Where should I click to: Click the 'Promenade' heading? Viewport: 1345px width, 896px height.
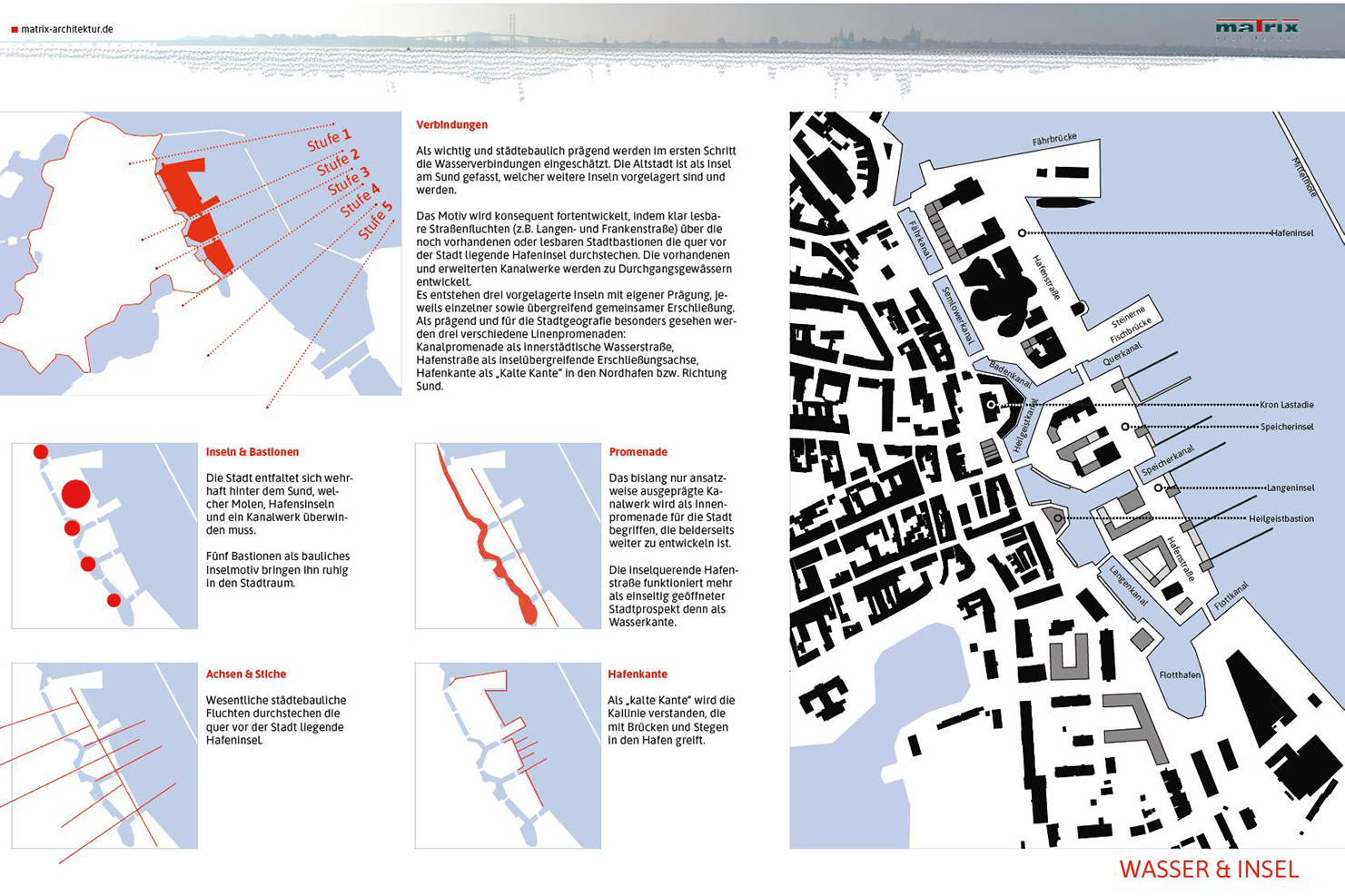tap(638, 452)
